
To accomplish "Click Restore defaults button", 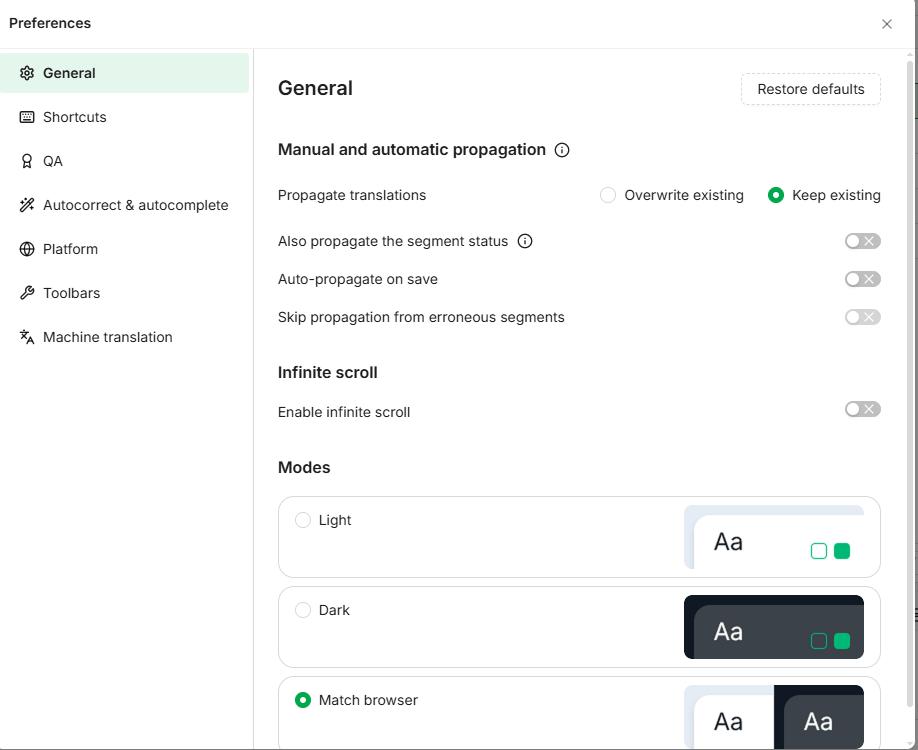I will (811, 89).
